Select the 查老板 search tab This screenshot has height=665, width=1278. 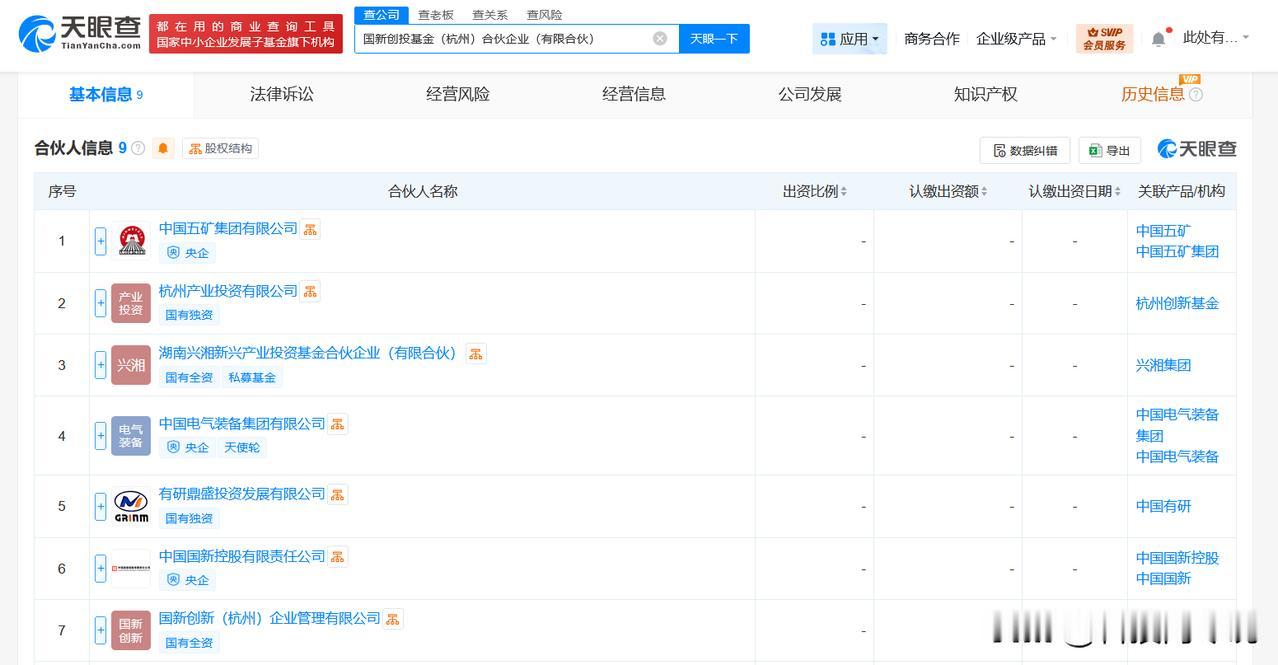tap(436, 15)
